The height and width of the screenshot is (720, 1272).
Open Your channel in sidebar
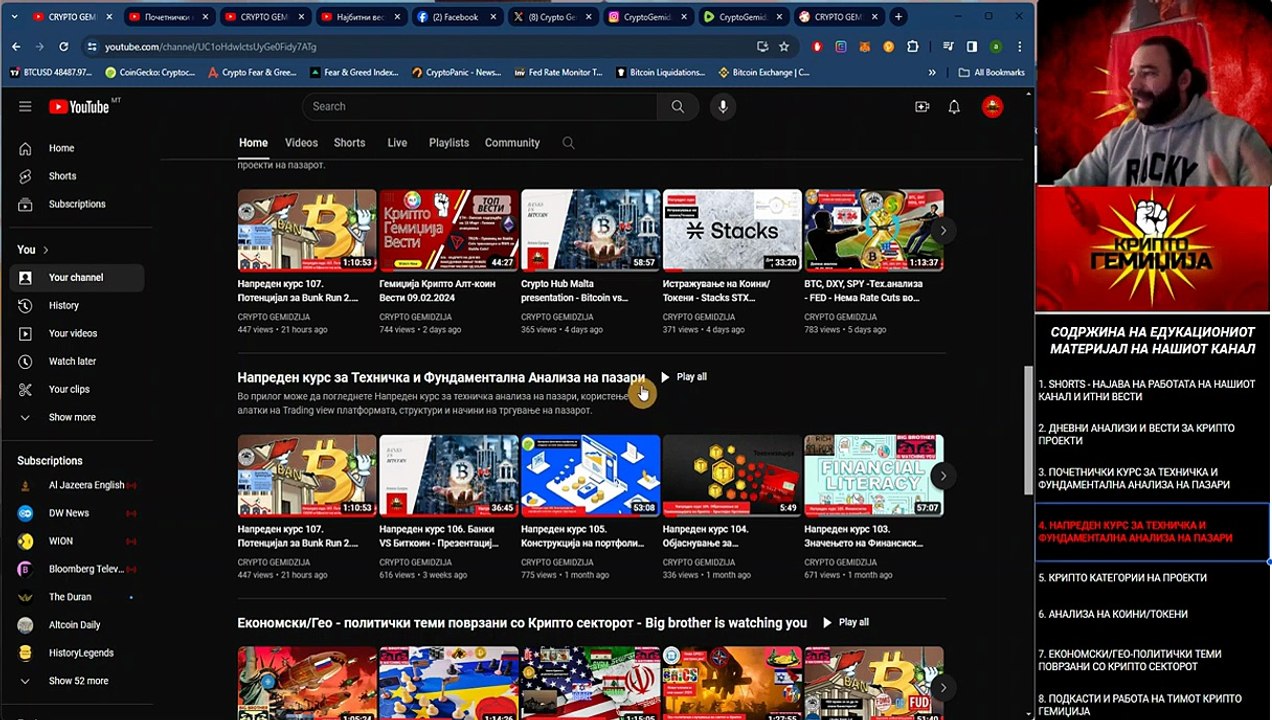[x=76, y=278]
